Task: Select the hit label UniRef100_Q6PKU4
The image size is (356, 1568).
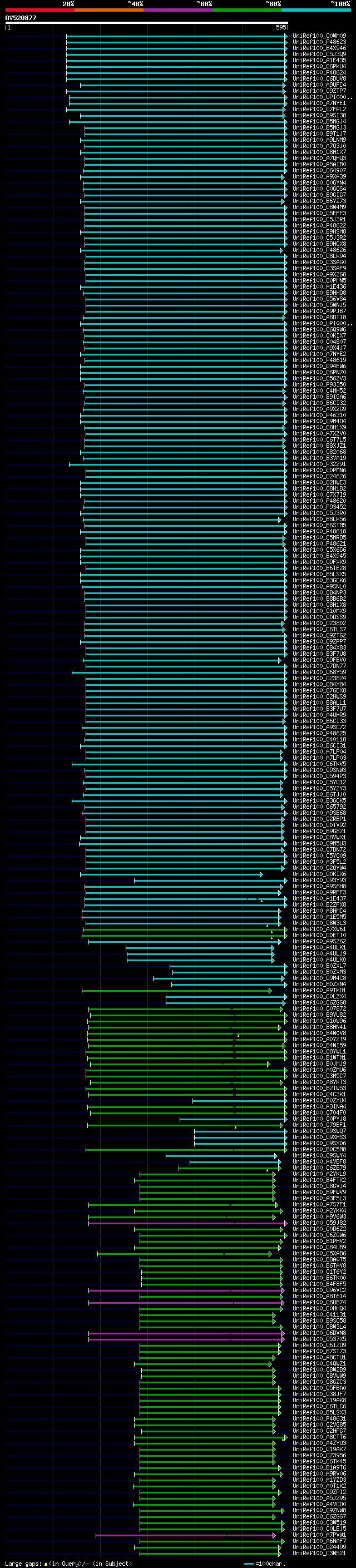Action: (319, 66)
